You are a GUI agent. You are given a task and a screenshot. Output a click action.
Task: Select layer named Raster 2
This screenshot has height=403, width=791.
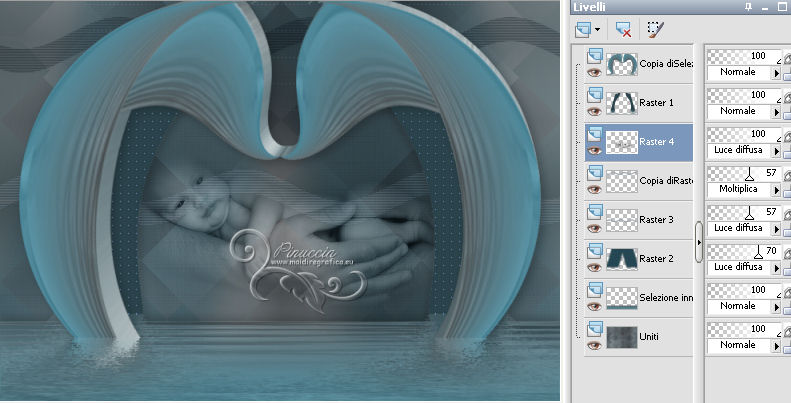point(656,259)
